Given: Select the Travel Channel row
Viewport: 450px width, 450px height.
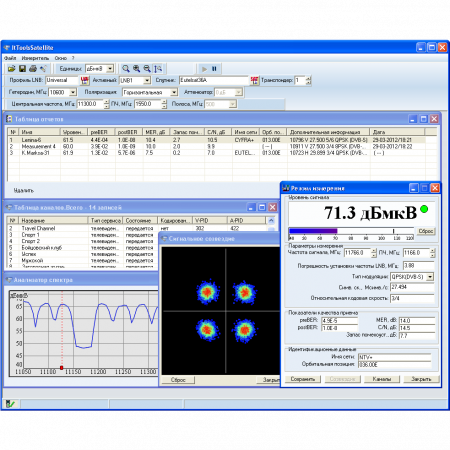Looking at the screenshot, I should coord(137,228).
